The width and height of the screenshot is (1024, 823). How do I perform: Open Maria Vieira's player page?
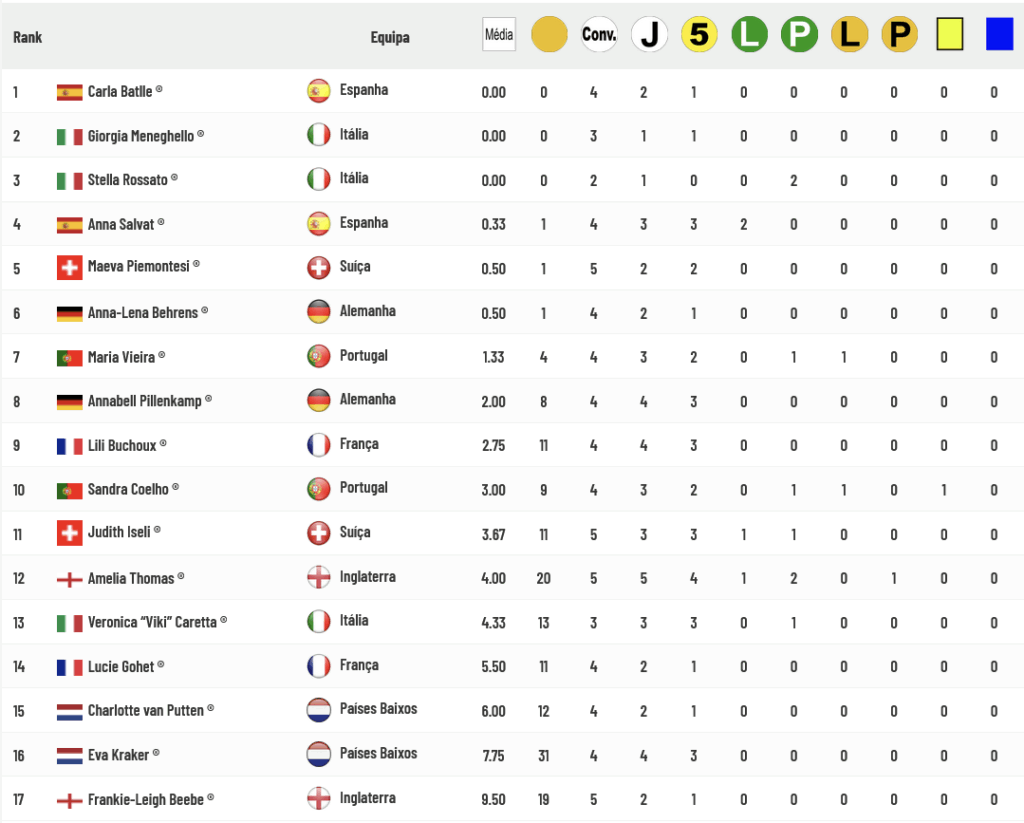click(121, 357)
